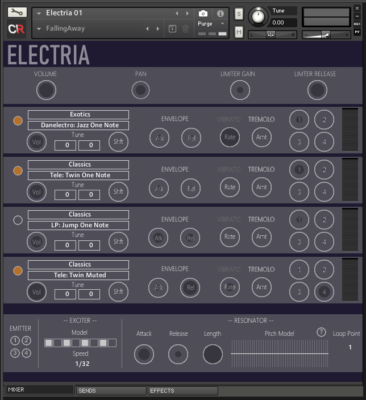Open the Tele: Twin Muted sample selector
Screen dimensions: 366x400
[78, 275]
